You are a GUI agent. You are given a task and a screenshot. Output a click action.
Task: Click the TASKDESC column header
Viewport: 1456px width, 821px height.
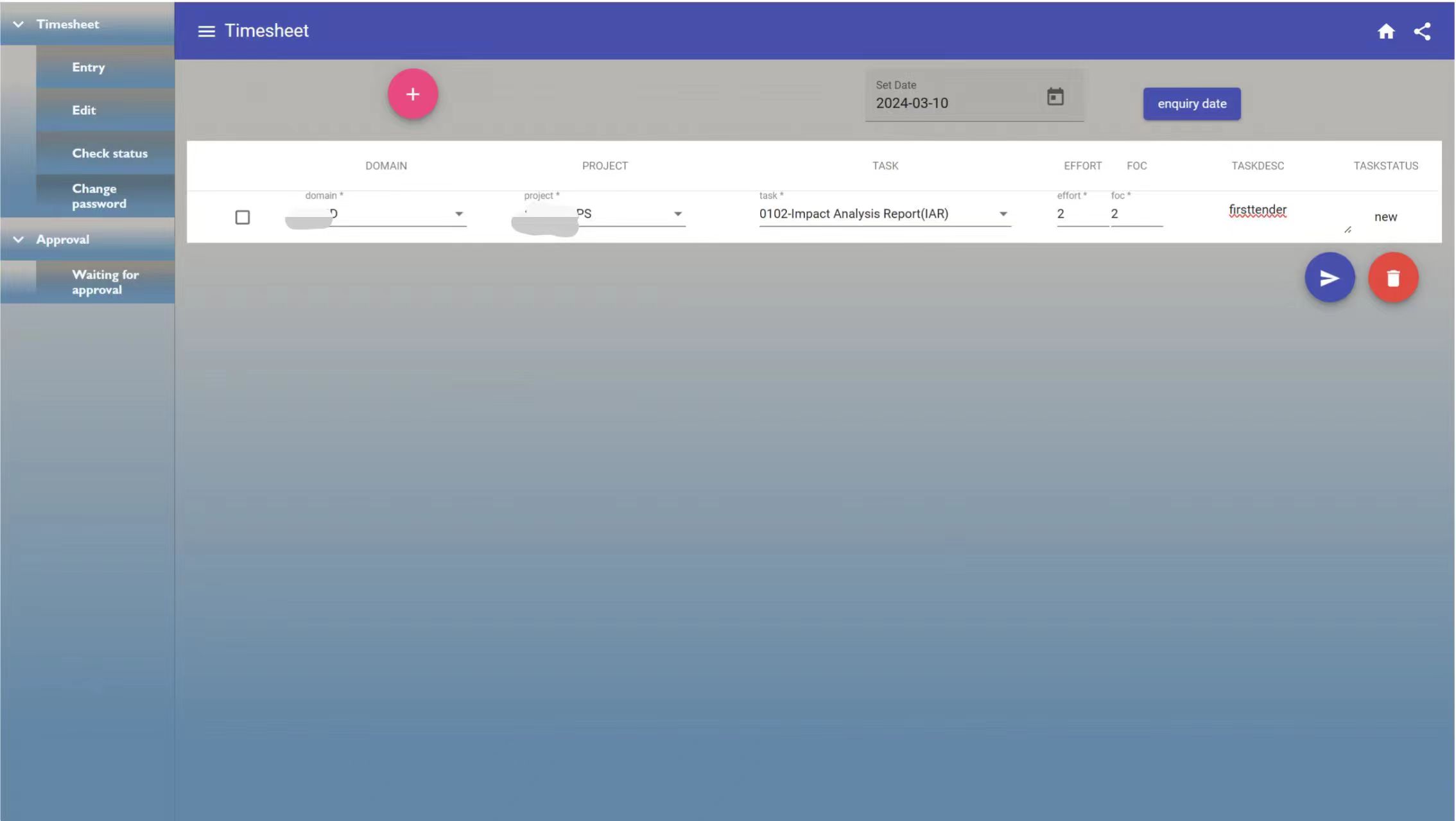click(1258, 166)
